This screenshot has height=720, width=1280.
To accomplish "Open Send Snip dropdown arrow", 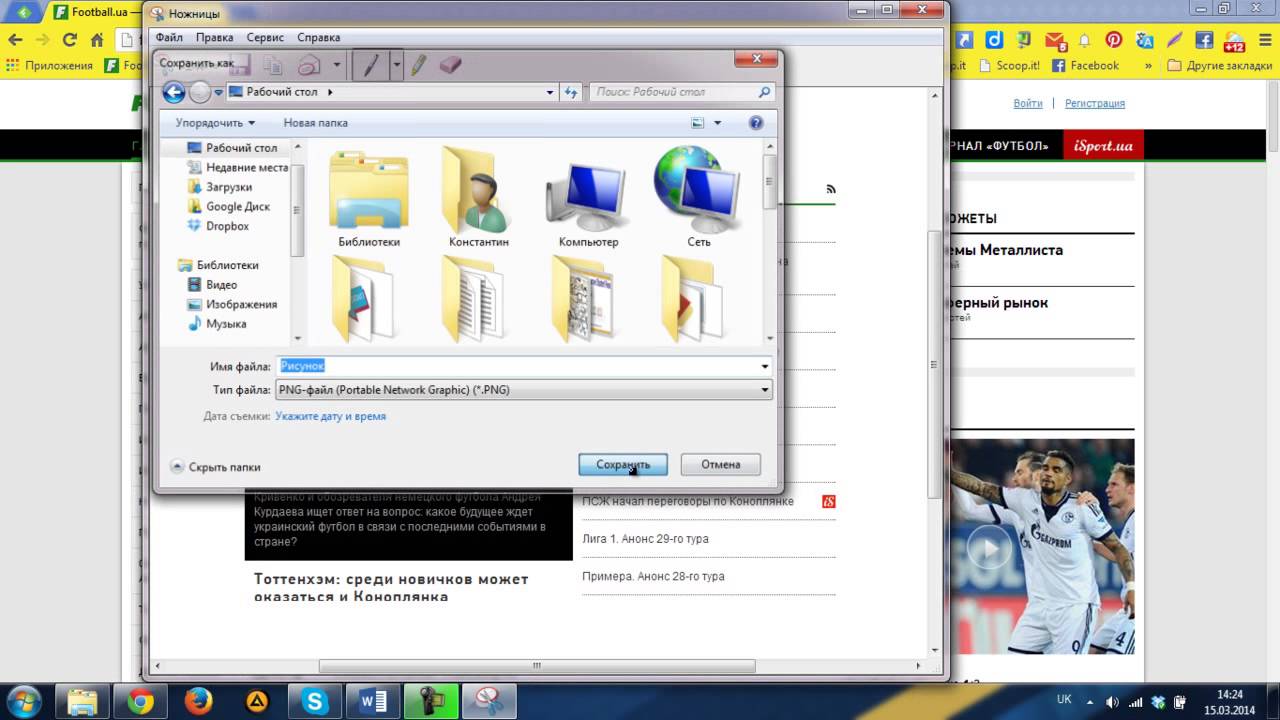I will (x=336, y=65).
